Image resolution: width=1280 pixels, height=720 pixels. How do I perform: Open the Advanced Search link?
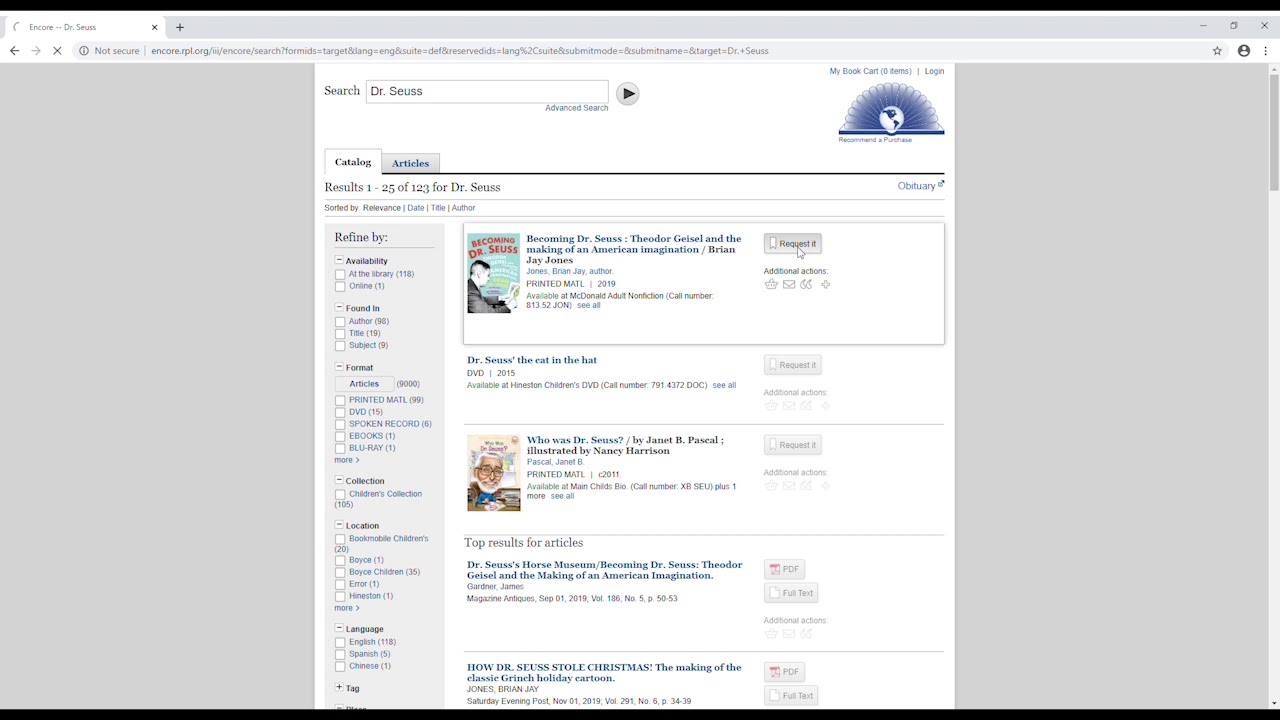pos(576,108)
